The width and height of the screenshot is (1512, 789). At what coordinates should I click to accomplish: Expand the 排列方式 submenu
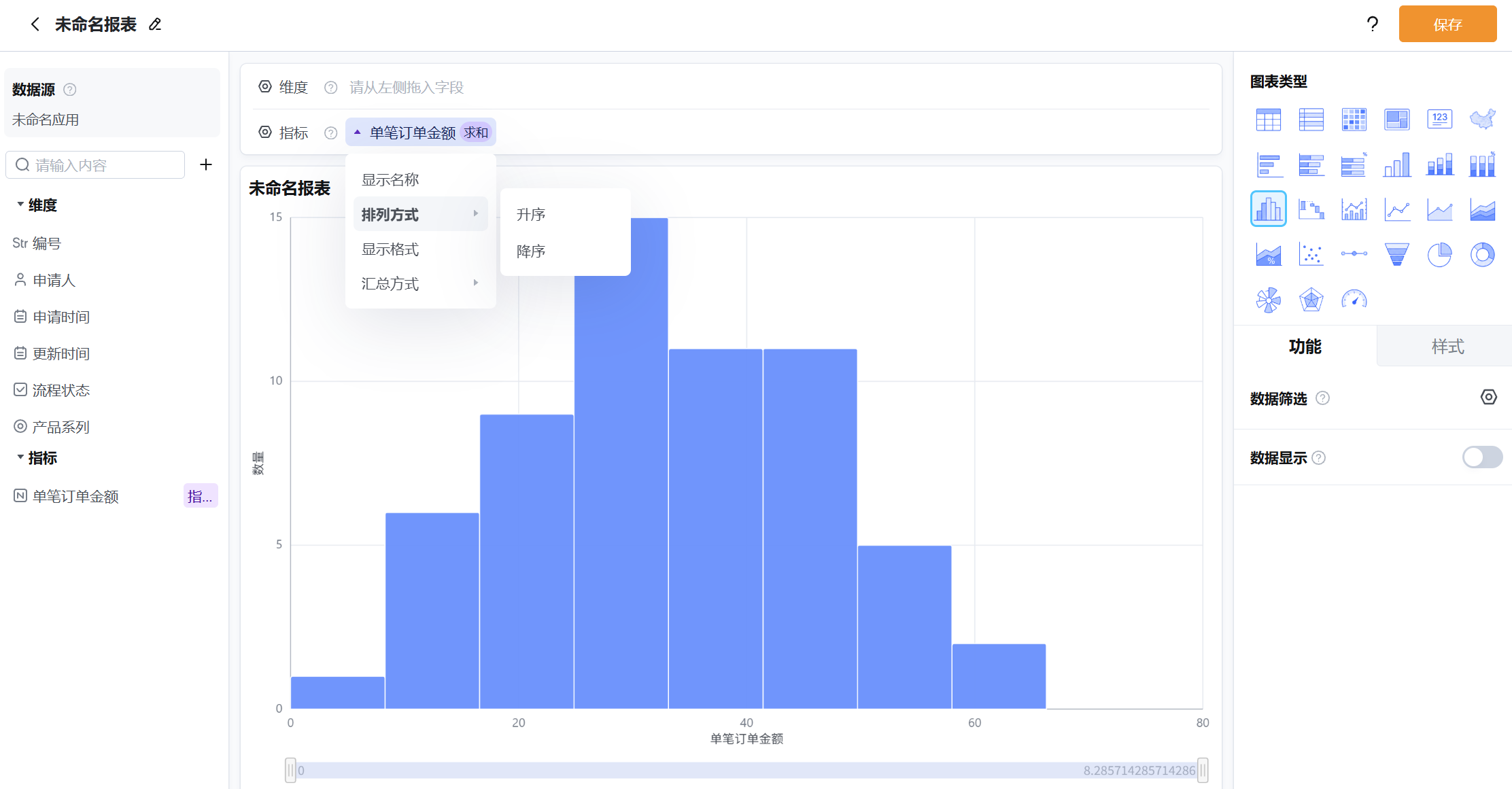(x=421, y=215)
